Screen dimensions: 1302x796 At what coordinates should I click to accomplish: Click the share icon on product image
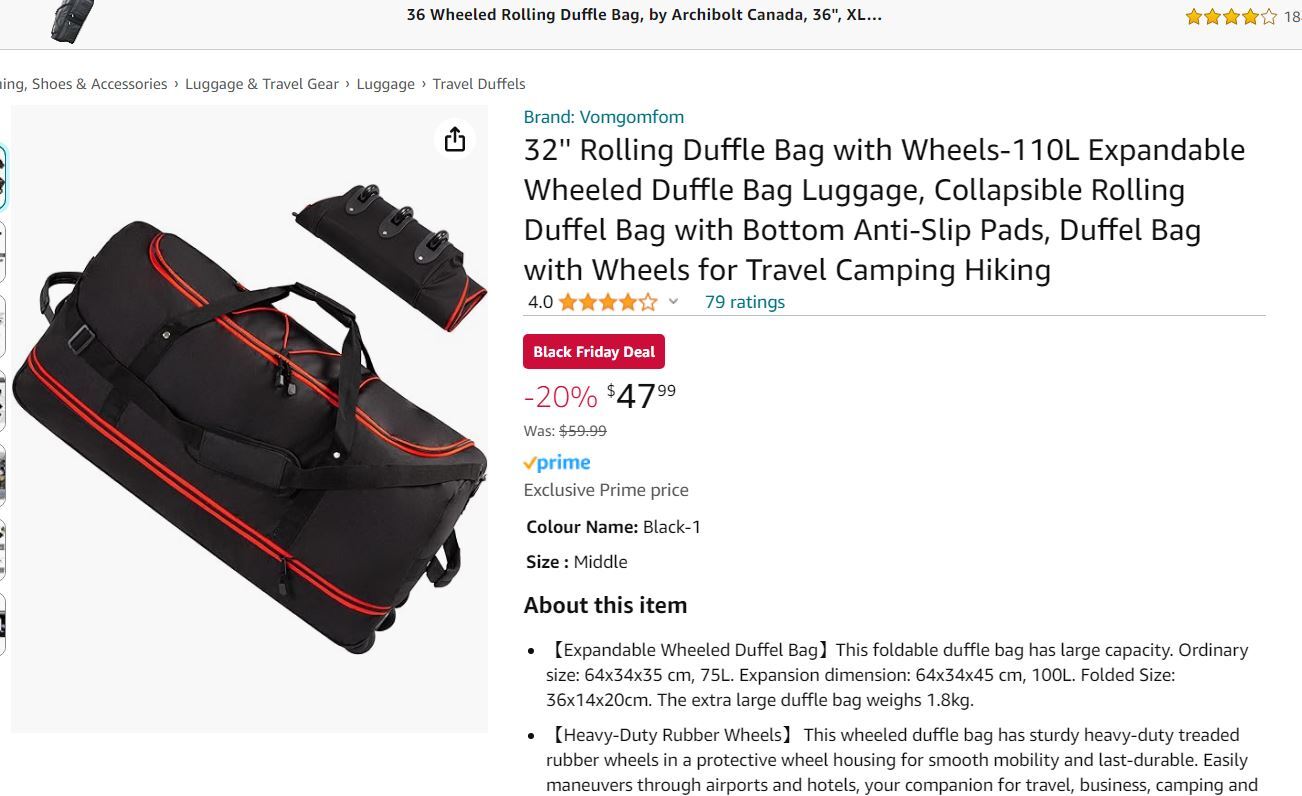click(455, 140)
